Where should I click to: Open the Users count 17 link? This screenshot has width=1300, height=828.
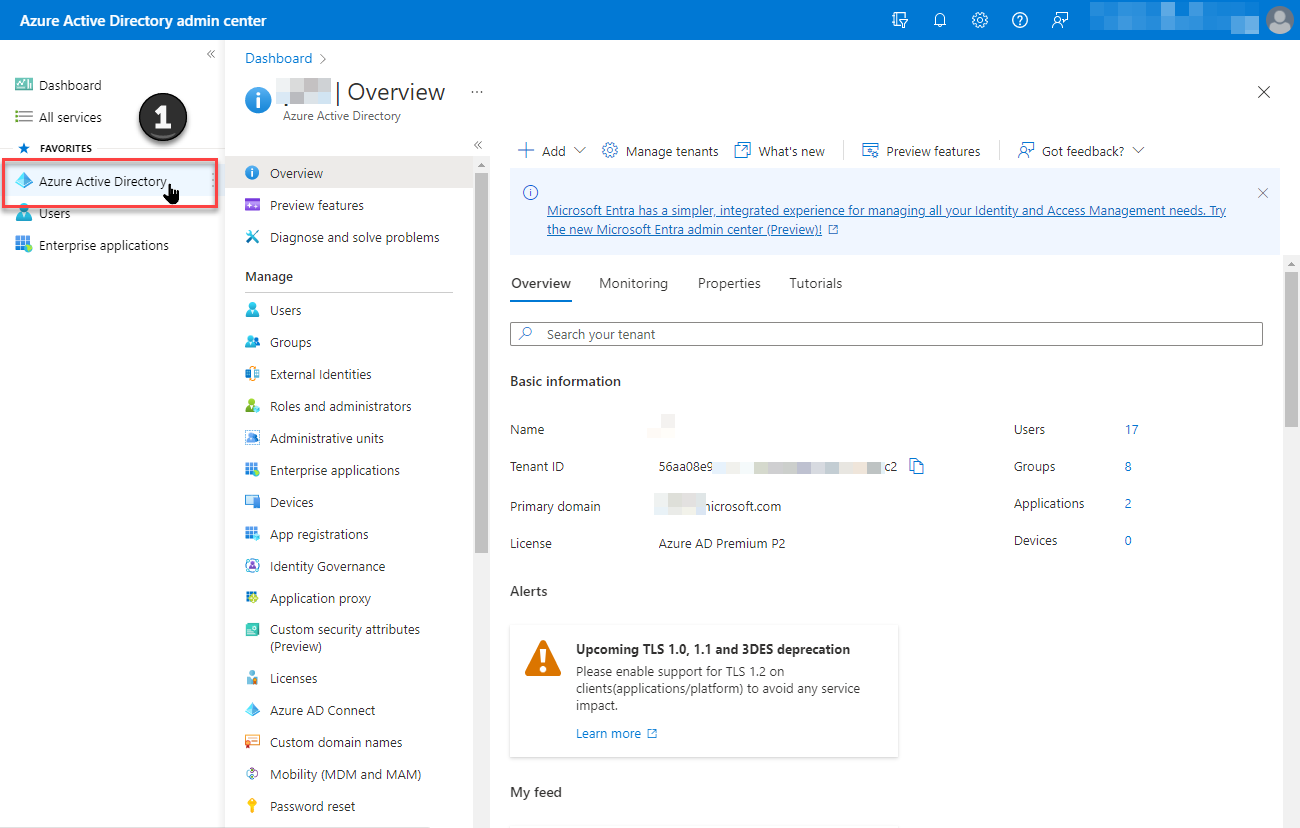[x=1132, y=430]
